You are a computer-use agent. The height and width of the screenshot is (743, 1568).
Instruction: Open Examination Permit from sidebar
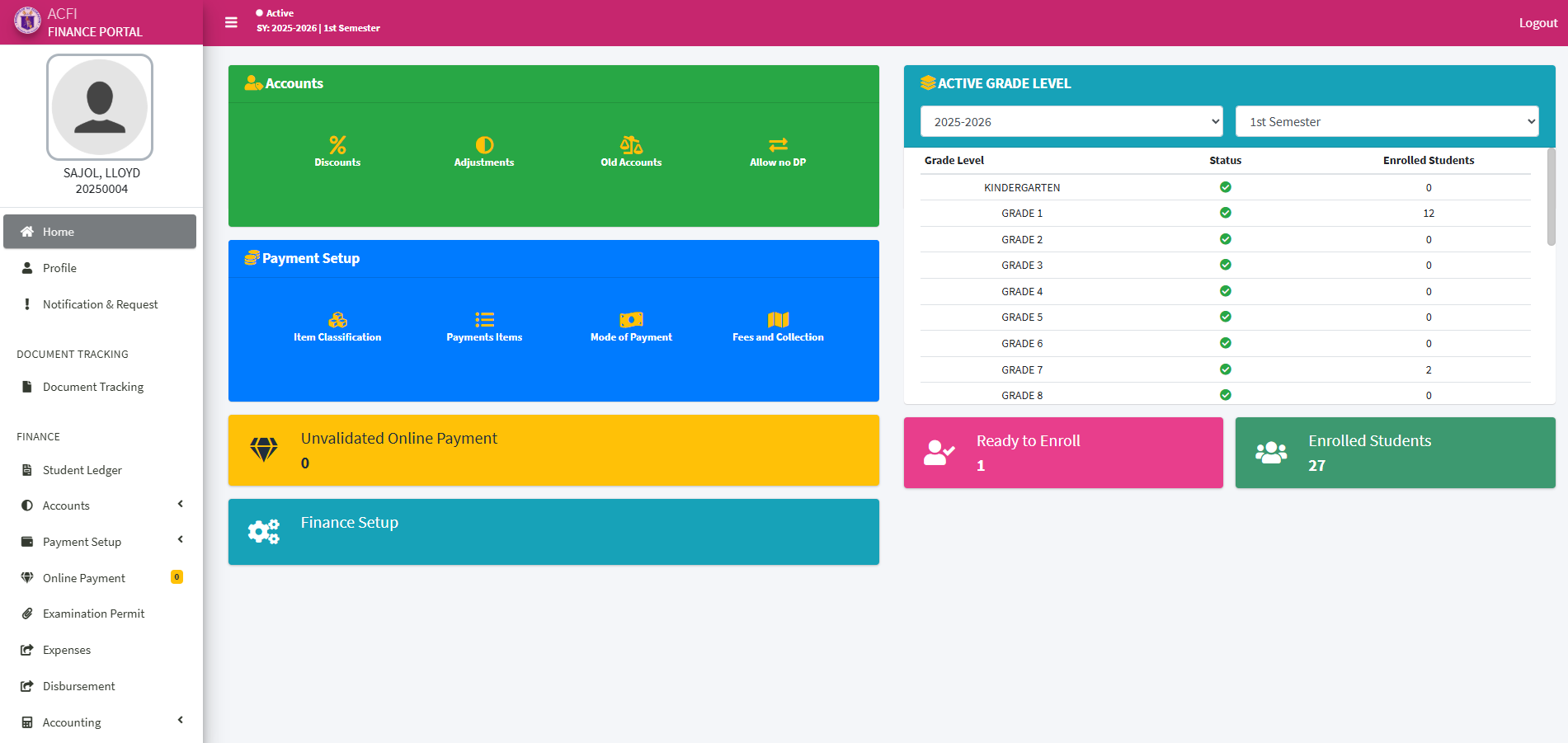[93, 614]
